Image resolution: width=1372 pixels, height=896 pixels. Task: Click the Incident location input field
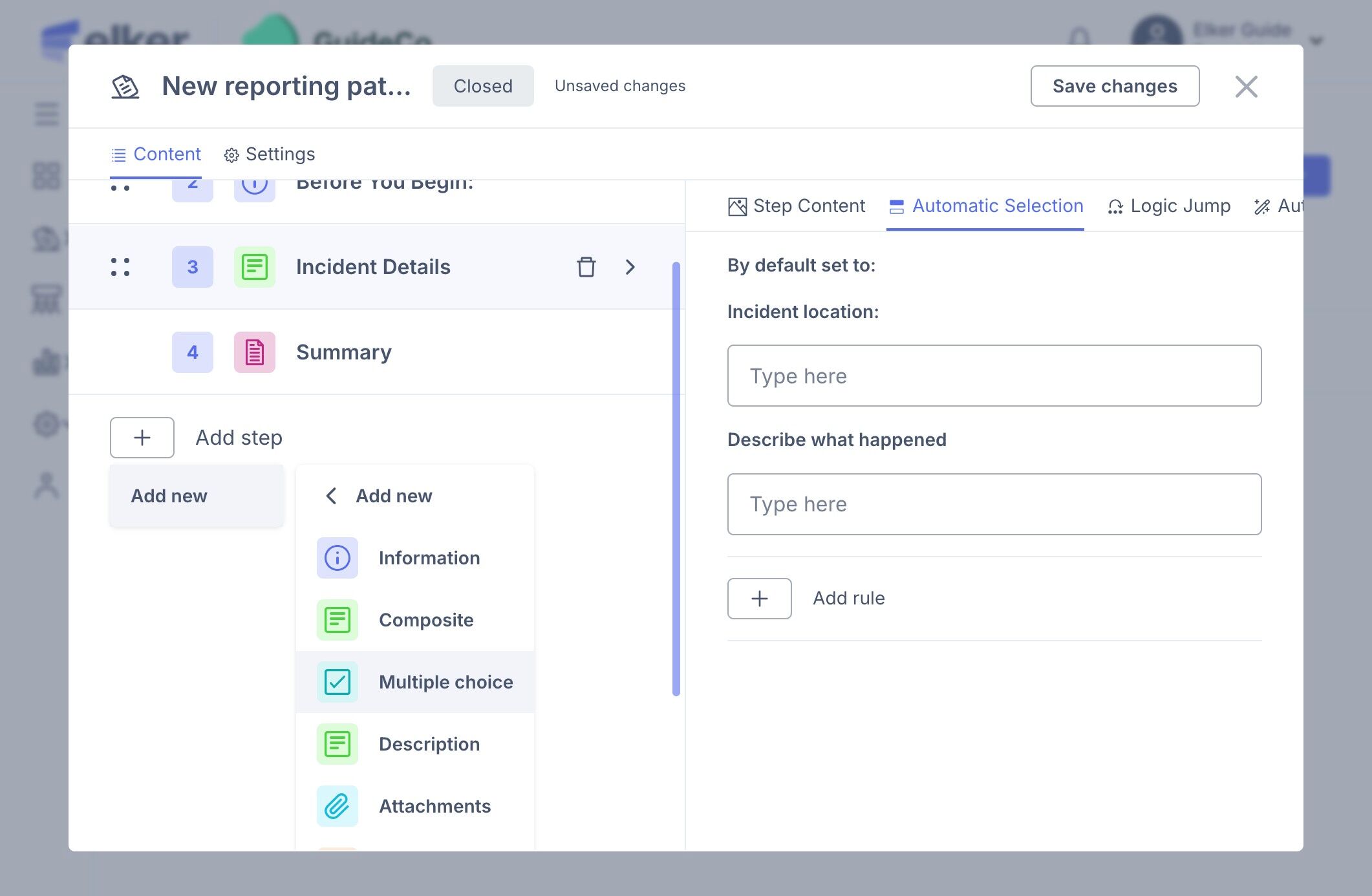(x=994, y=376)
